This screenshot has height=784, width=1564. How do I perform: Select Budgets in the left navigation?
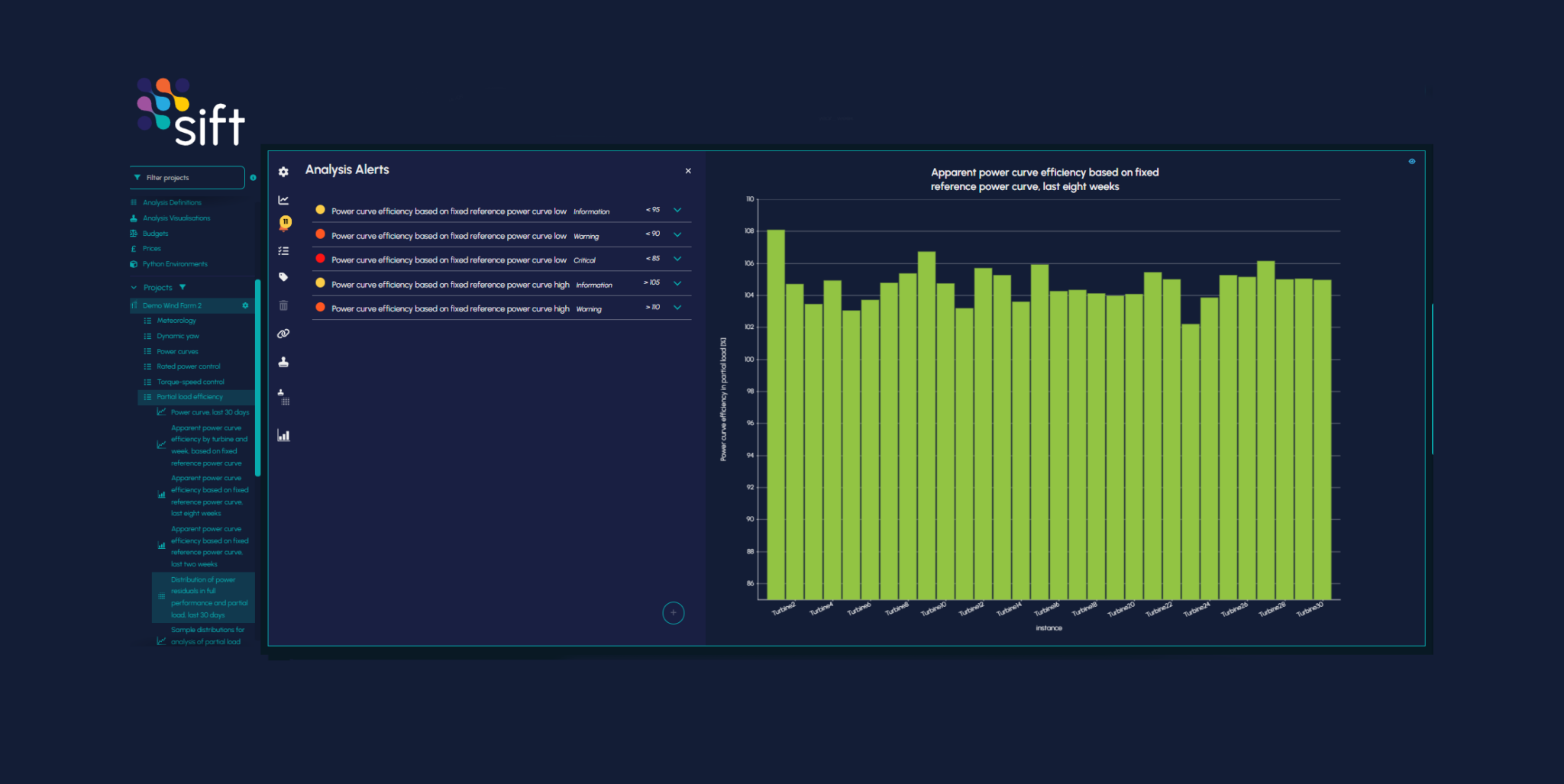coord(154,233)
